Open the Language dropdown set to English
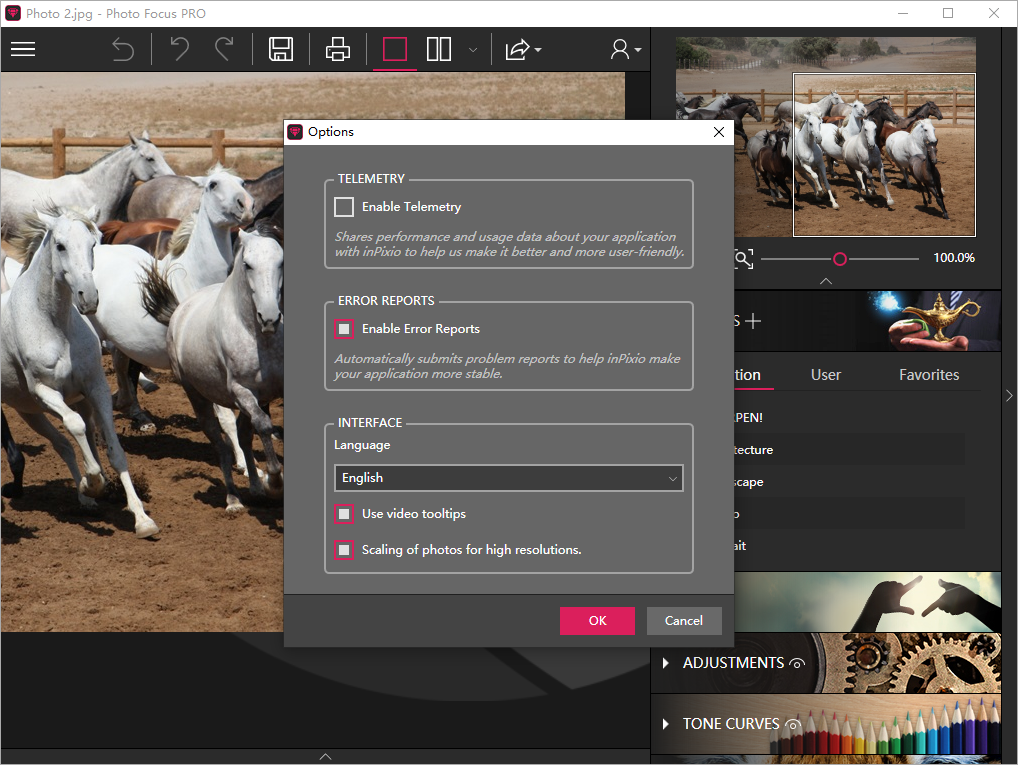Image resolution: width=1018 pixels, height=765 pixels. pyautogui.click(x=508, y=478)
